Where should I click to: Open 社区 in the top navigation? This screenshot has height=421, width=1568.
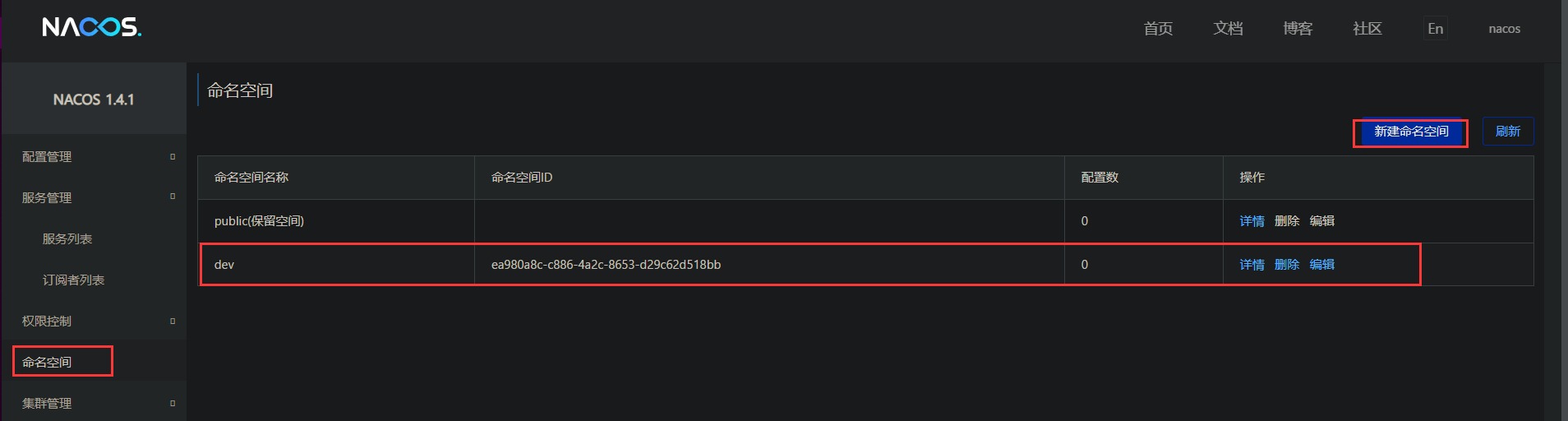(x=1367, y=29)
